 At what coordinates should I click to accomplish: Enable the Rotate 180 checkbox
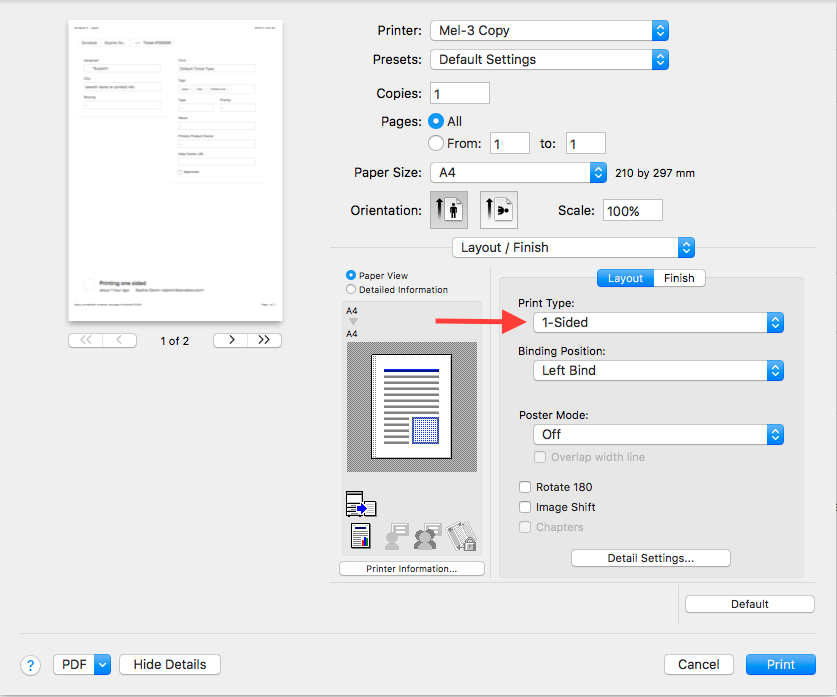tap(525, 487)
